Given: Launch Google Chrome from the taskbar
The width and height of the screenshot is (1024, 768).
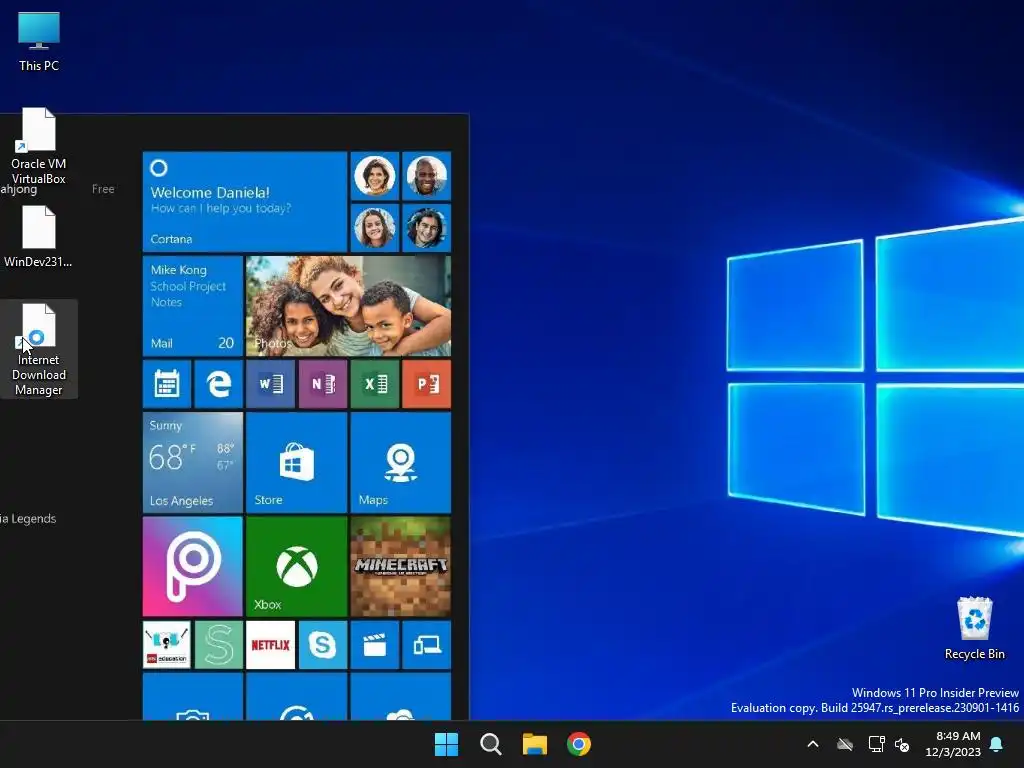Looking at the screenshot, I should coord(579,744).
